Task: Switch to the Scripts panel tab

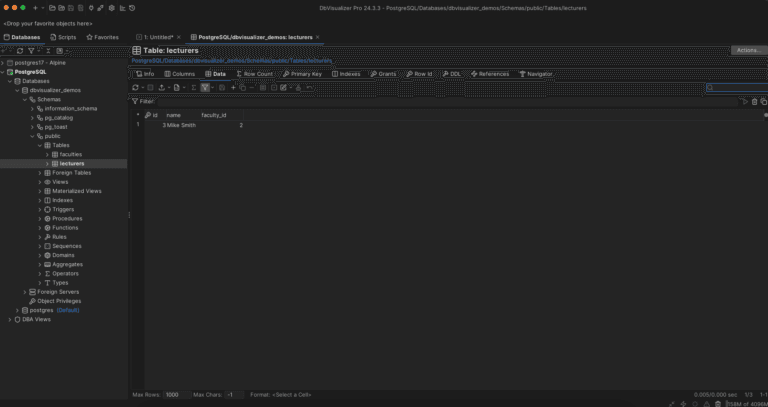Action: tap(63, 37)
